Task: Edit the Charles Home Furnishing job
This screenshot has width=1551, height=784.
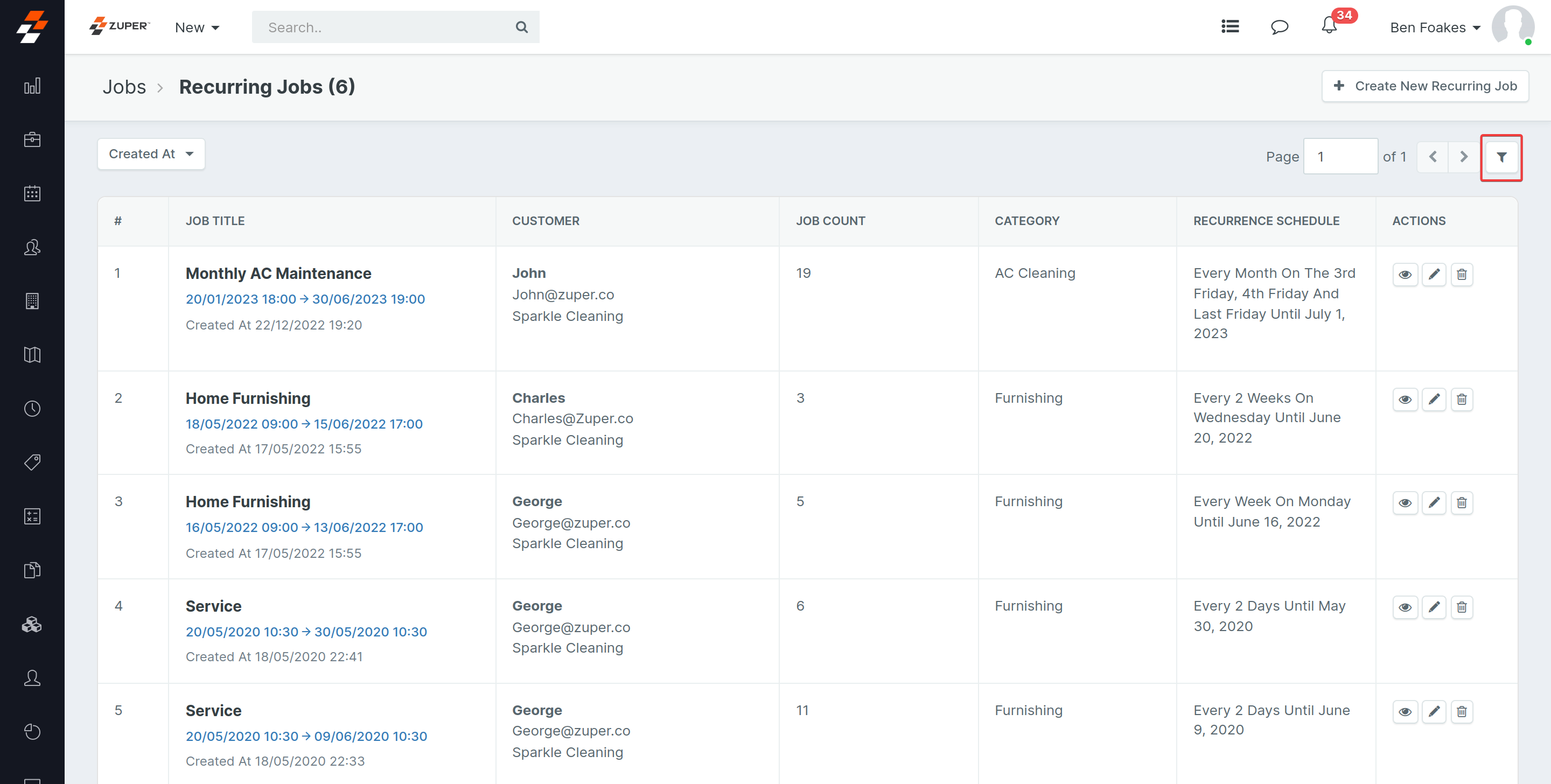Action: [x=1434, y=399]
